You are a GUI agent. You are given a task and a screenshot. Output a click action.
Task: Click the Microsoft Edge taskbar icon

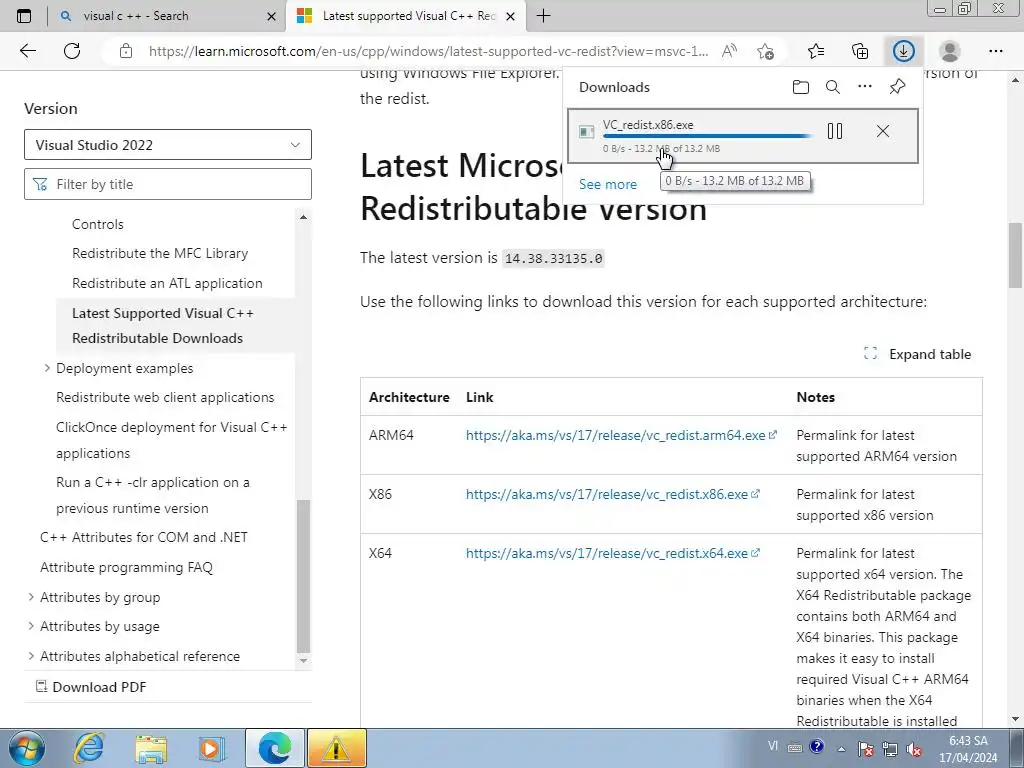pos(274,748)
